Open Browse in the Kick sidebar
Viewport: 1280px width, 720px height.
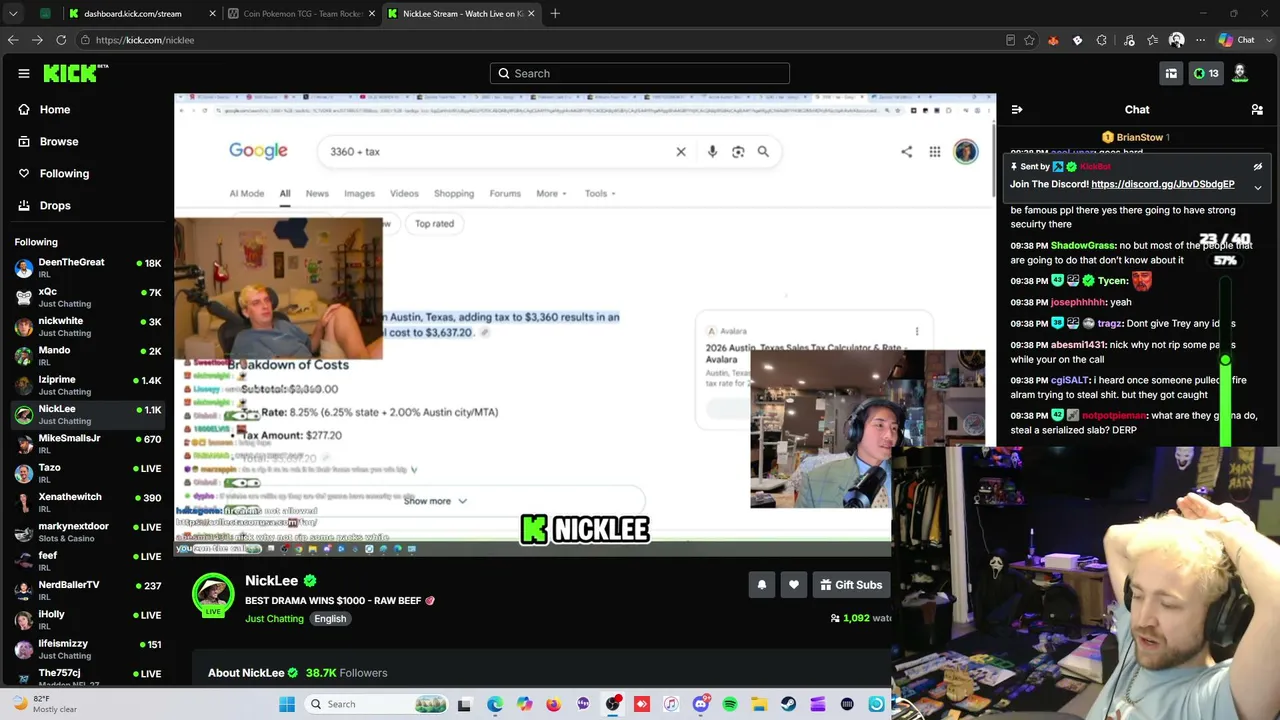coord(59,142)
